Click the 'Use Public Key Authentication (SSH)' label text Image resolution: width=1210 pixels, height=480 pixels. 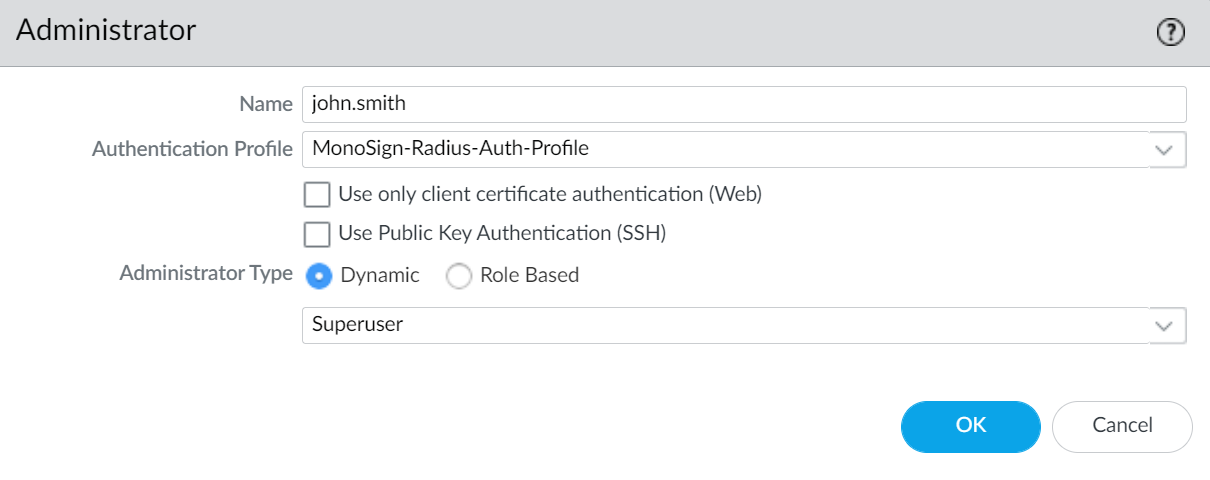coord(502,234)
